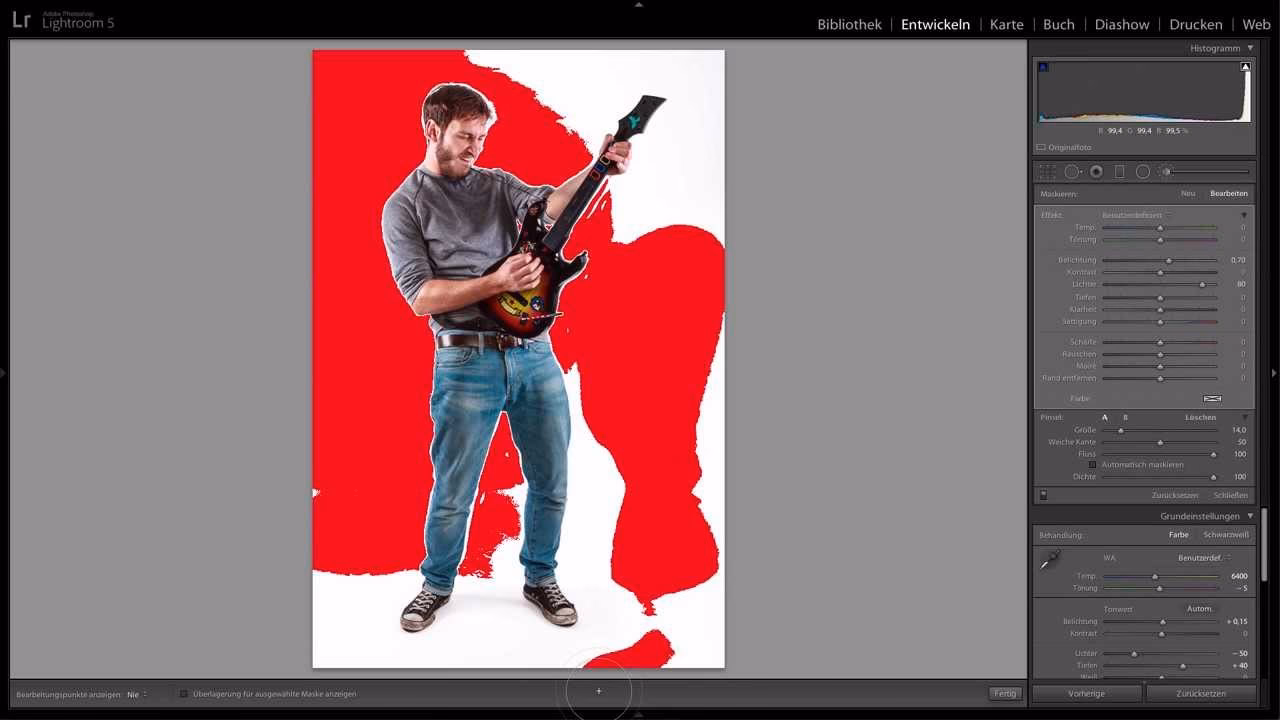Pick up the White Balance eyedropper
Viewport: 1280px width, 720px height.
(x=1048, y=561)
